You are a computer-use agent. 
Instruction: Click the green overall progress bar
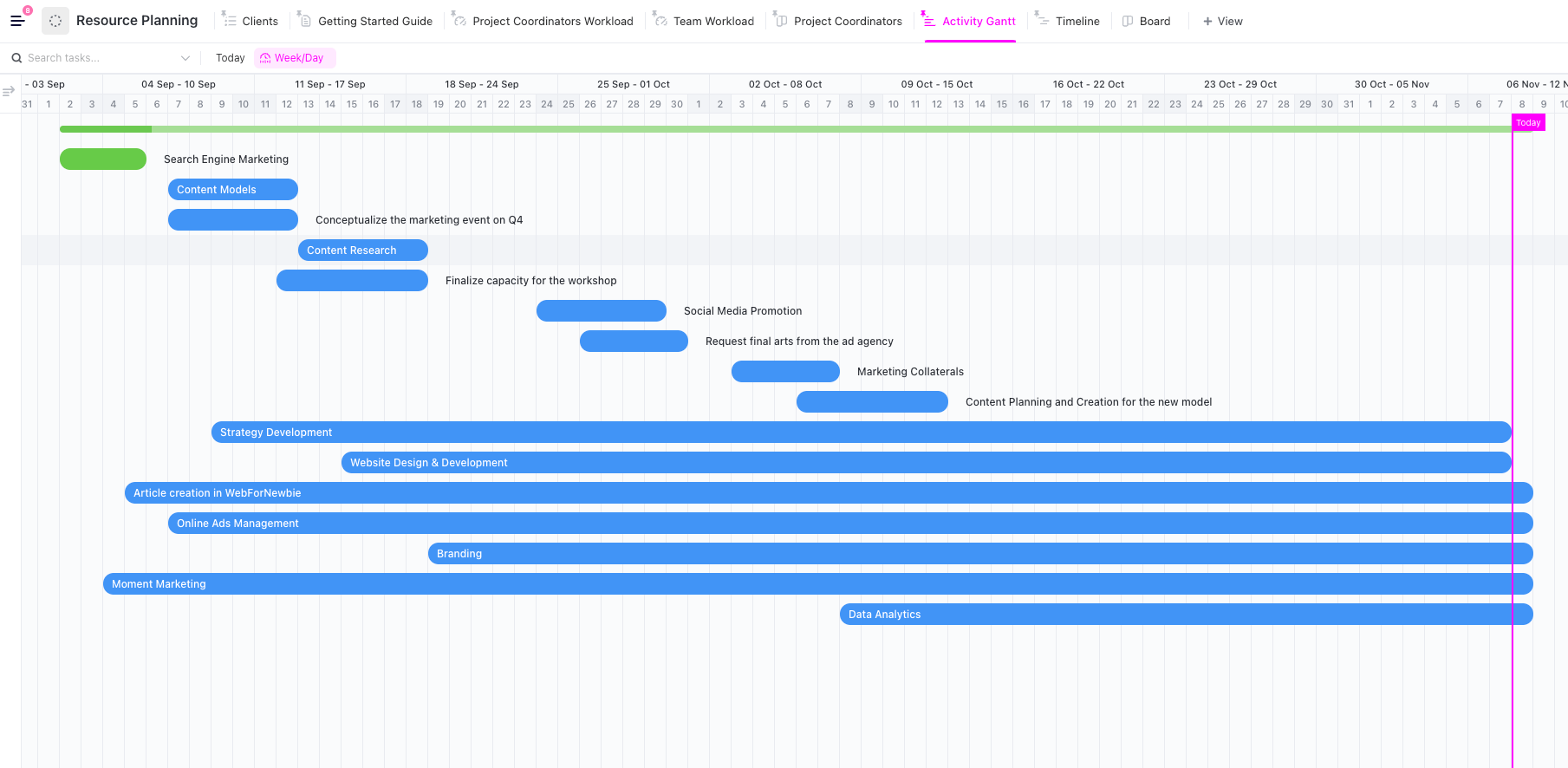pyautogui.click(x=780, y=129)
